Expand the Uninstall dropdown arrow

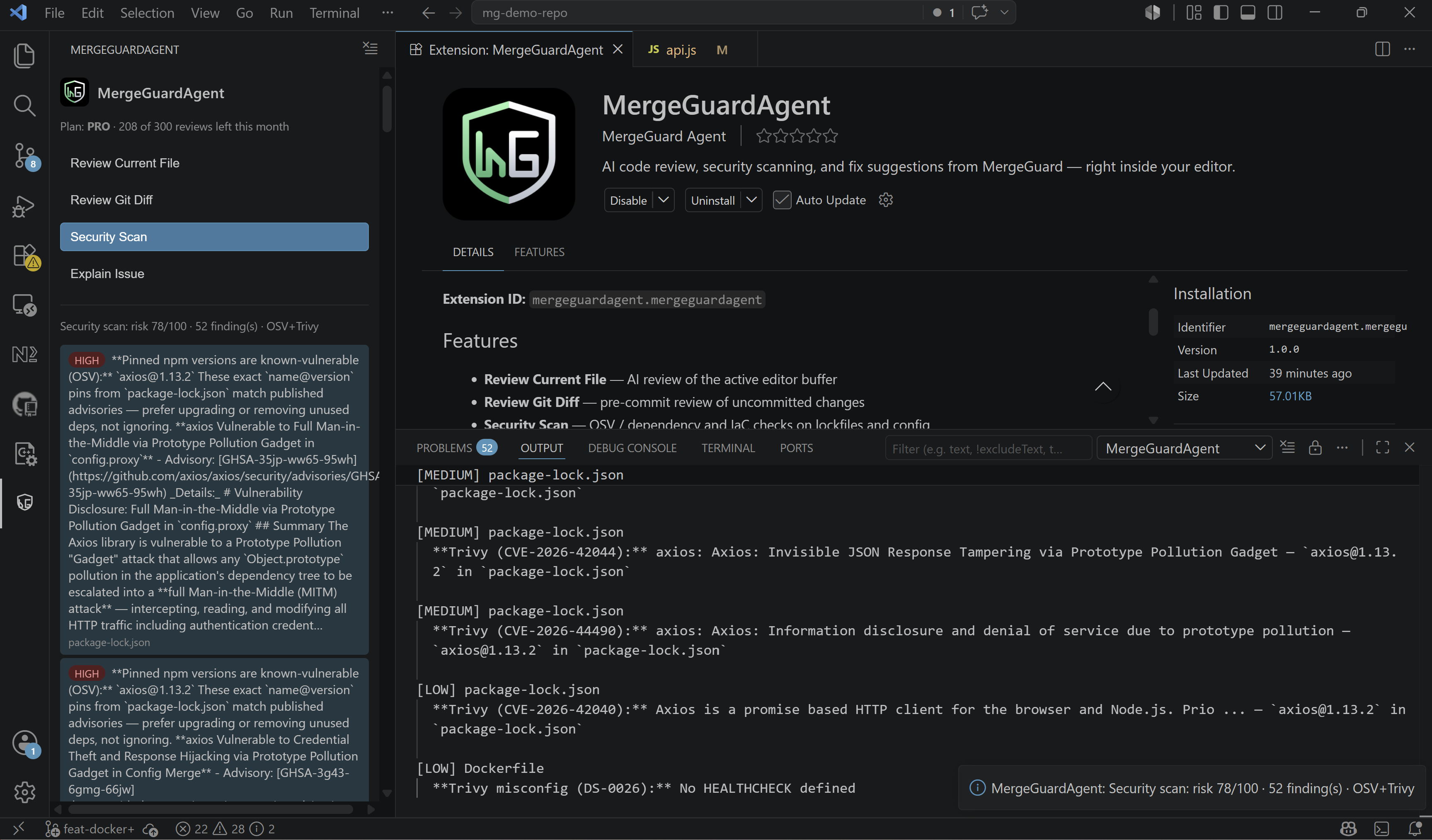click(751, 200)
